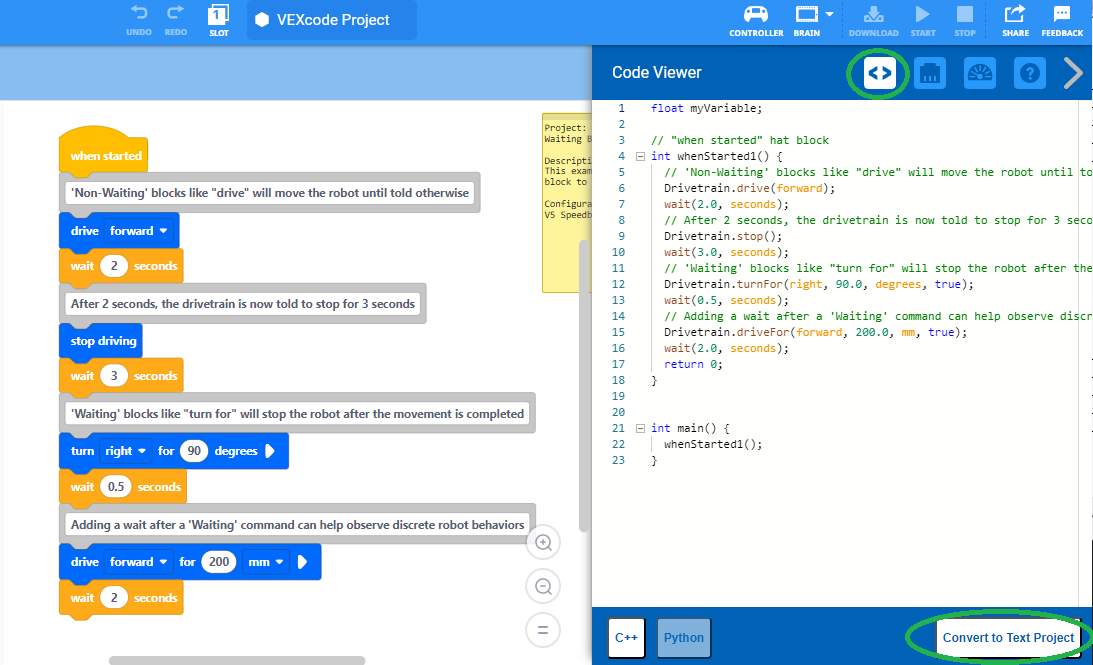Click the workspace vertical scrollbar

point(584,385)
